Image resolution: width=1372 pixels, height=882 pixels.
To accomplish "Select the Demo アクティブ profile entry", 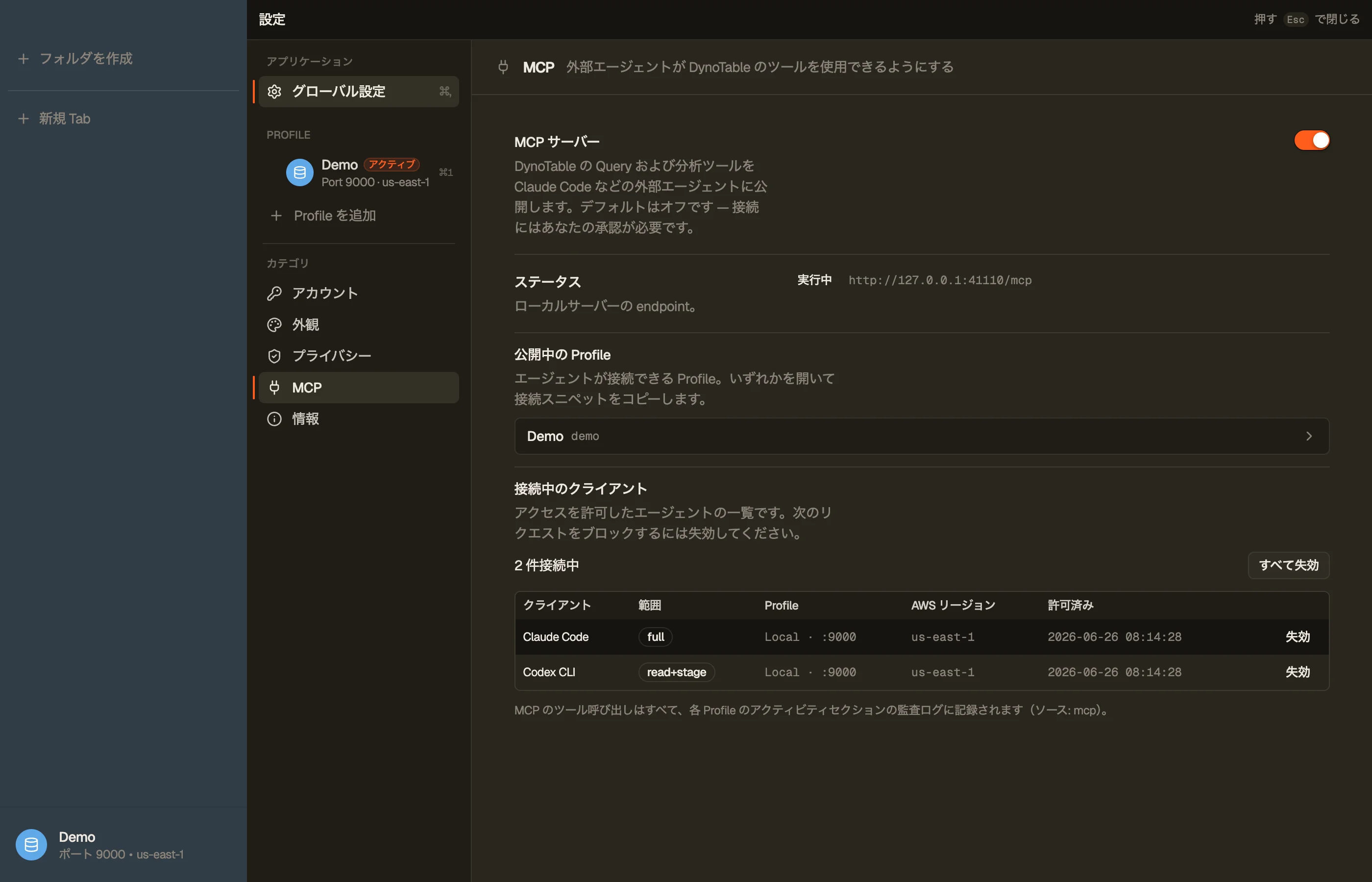I will pos(359,172).
